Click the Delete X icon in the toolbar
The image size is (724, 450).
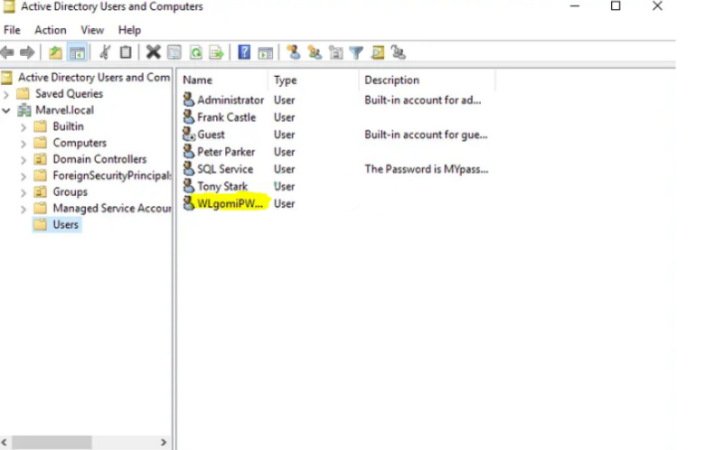pos(153,52)
